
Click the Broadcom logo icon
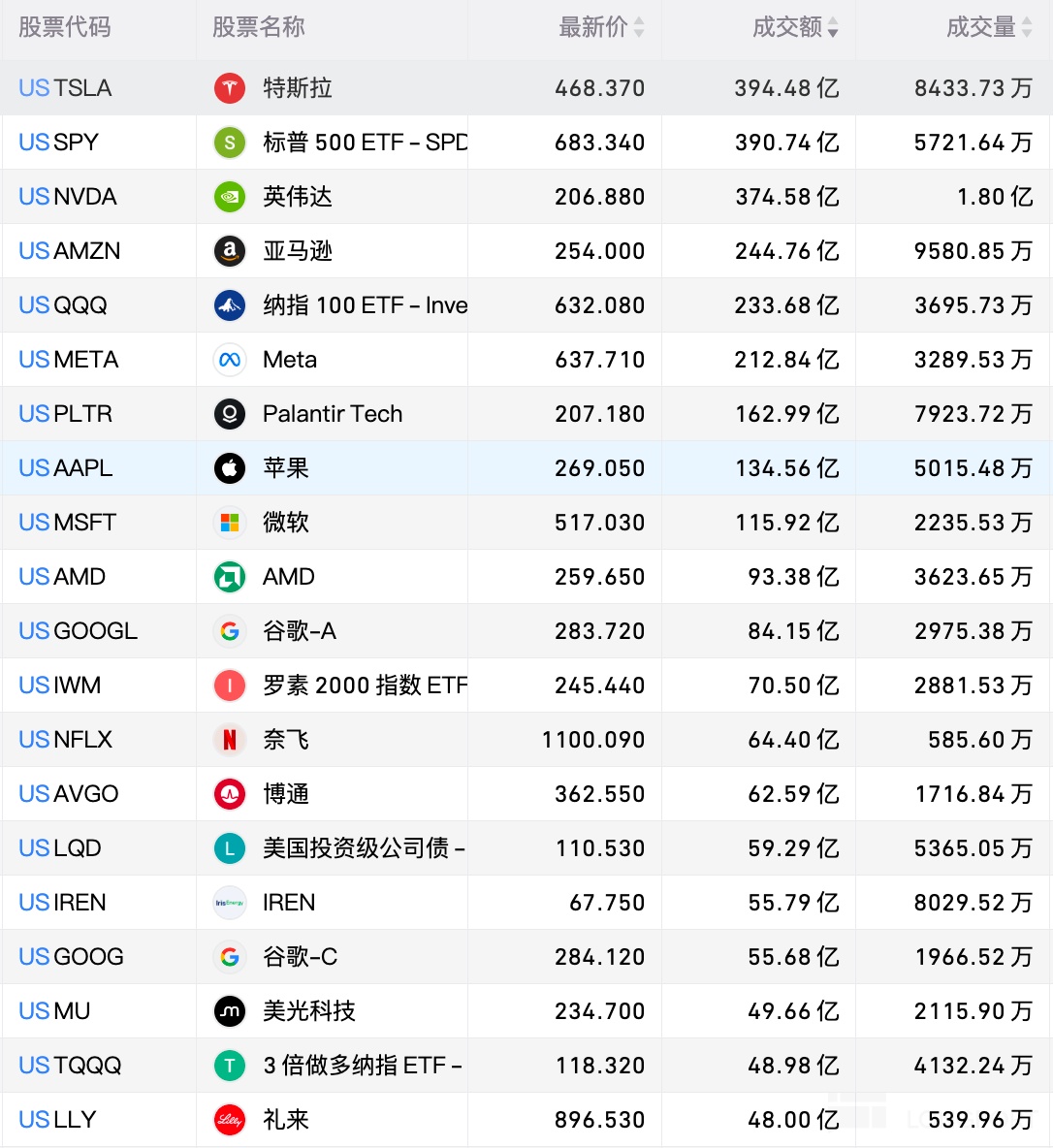pos(230,794)
